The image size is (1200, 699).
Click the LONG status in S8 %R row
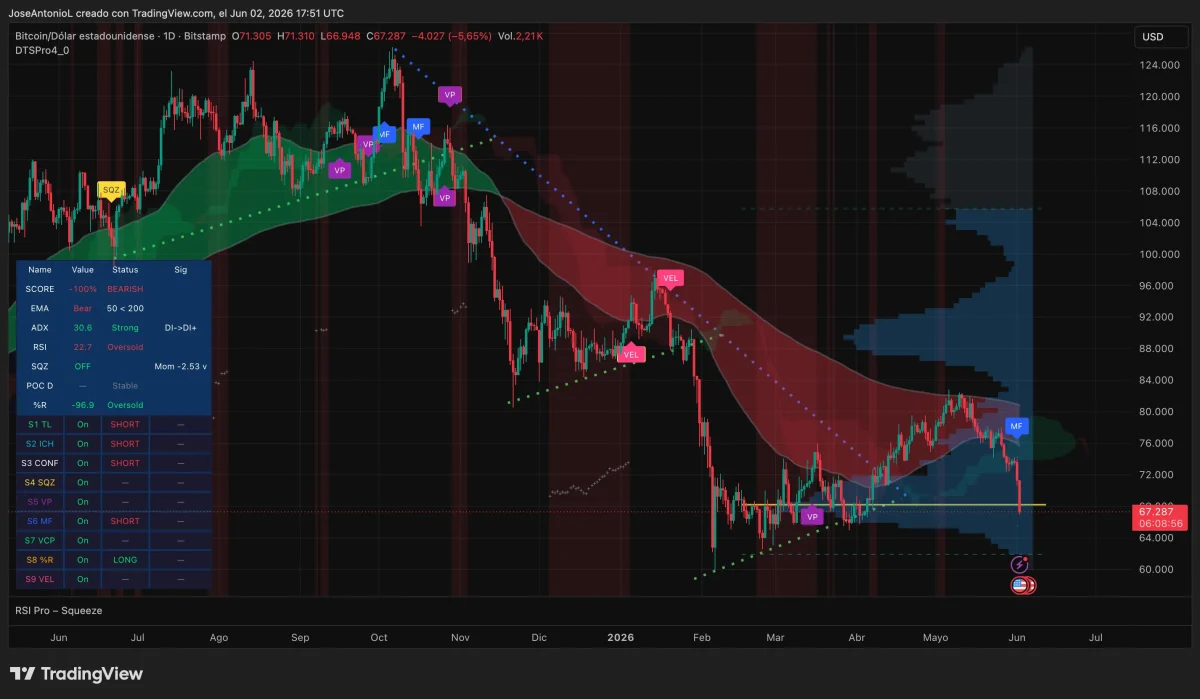coord(125,560)
